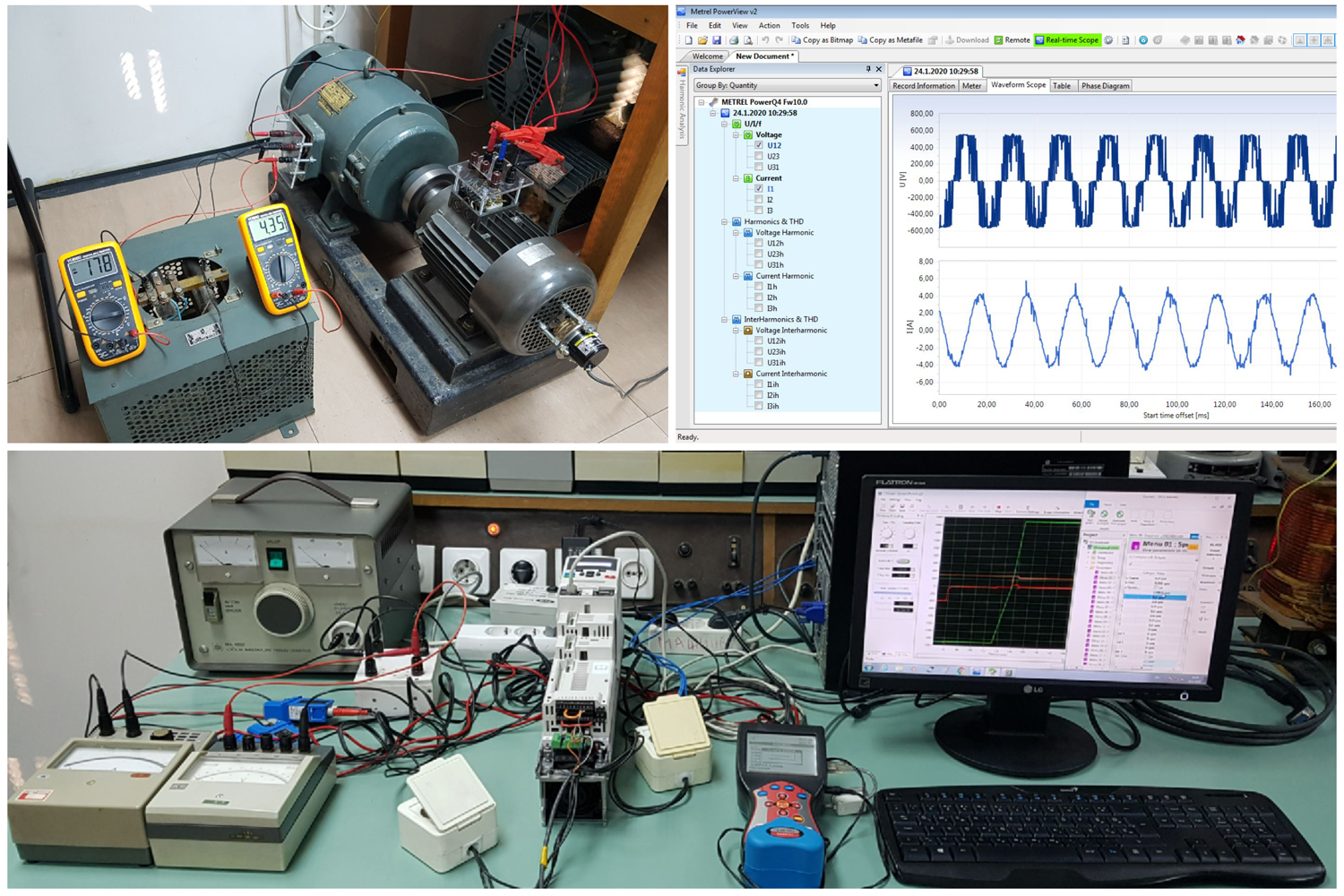
Task: Collapse the Current Interharmonic node
Action: click(x=737, y=374)
